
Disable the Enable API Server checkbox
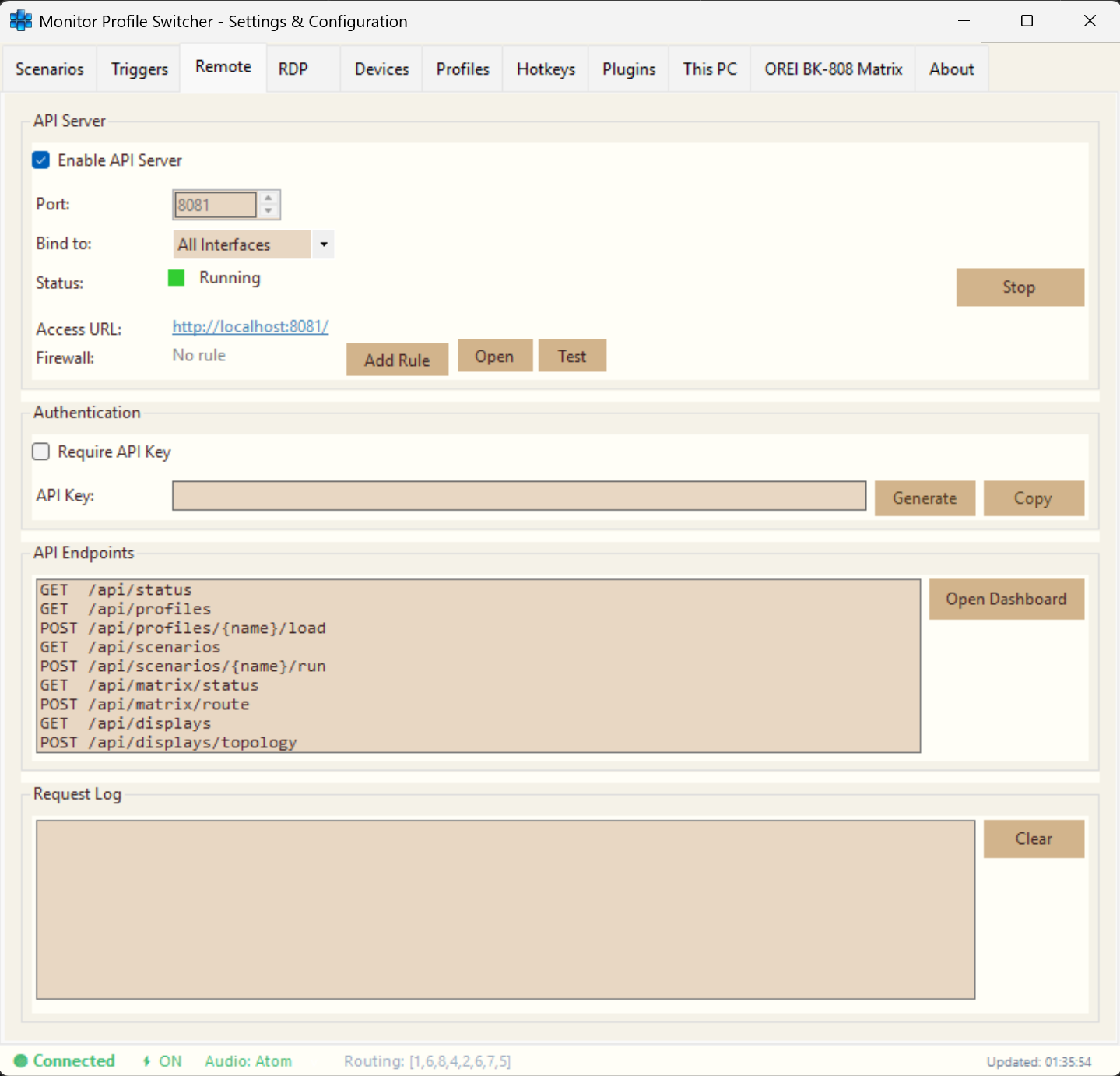tap(40, 160)
